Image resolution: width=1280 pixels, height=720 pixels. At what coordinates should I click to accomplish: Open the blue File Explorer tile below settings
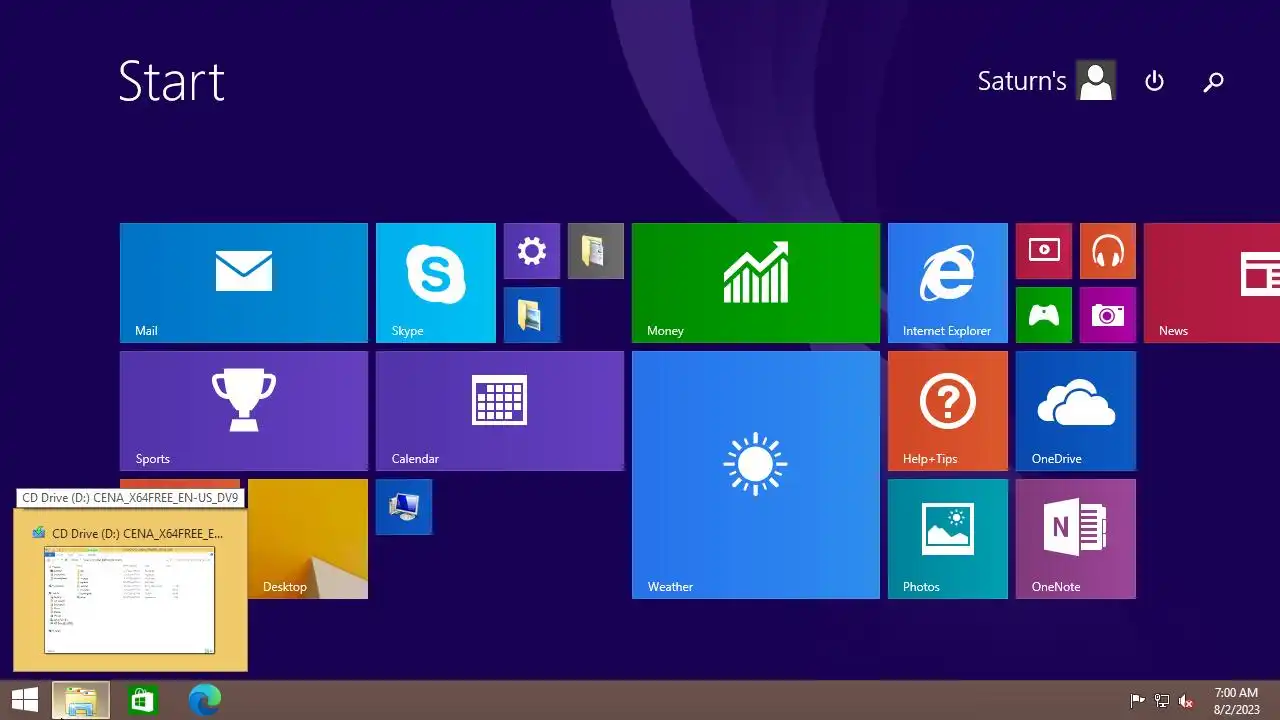532,315
